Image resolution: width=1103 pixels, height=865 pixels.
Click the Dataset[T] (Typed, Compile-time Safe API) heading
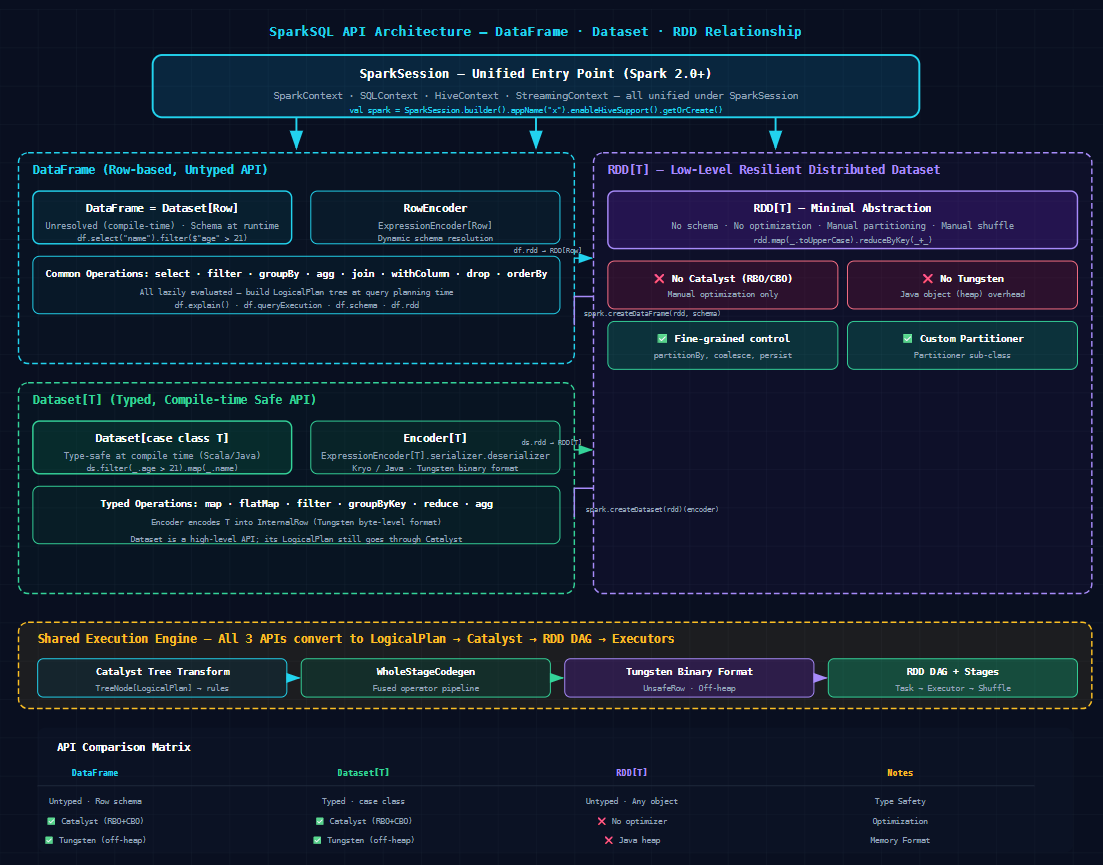click(174, 399)
